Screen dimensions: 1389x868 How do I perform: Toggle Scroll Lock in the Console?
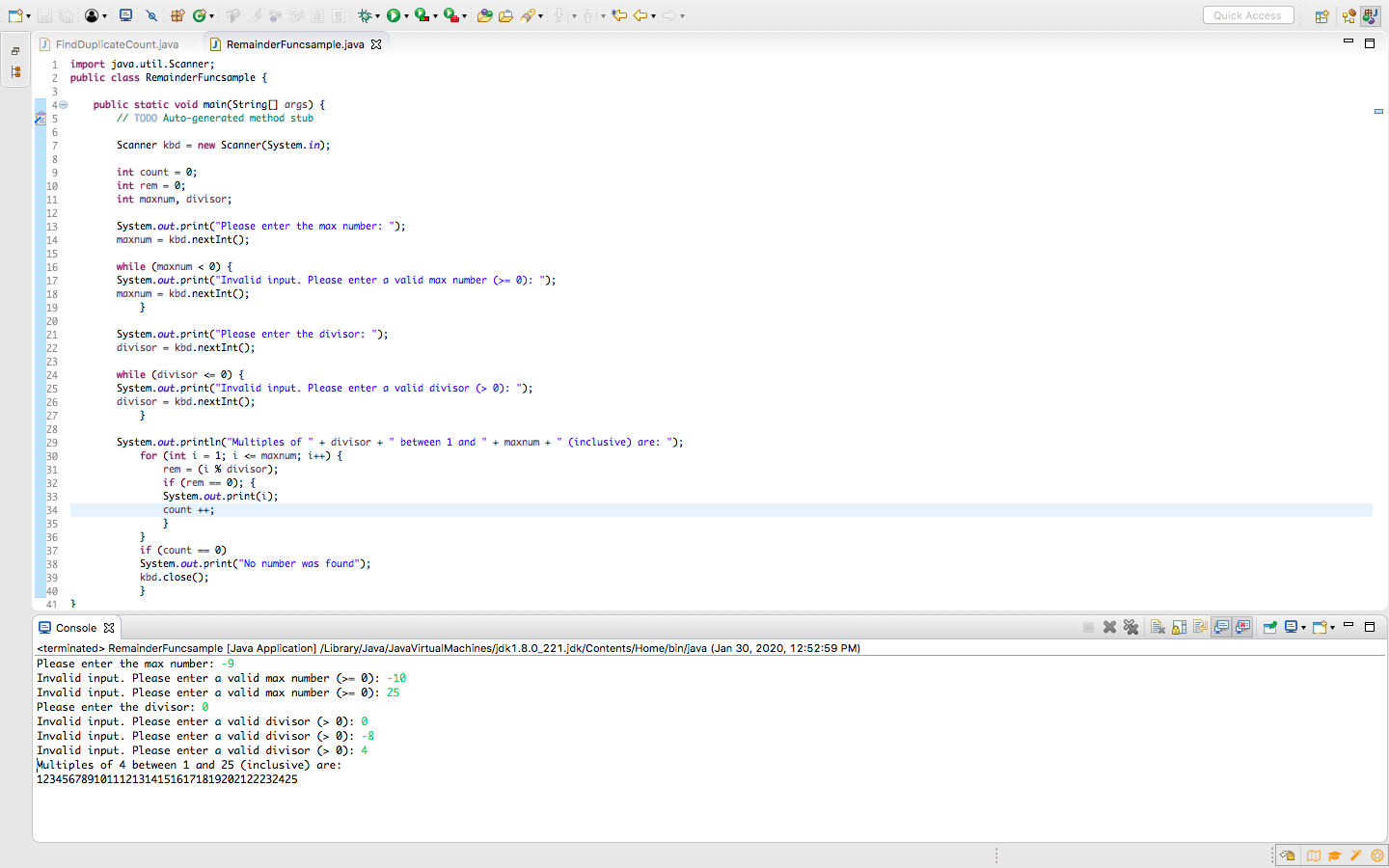pyautogui.click(x=1179, y=626)
